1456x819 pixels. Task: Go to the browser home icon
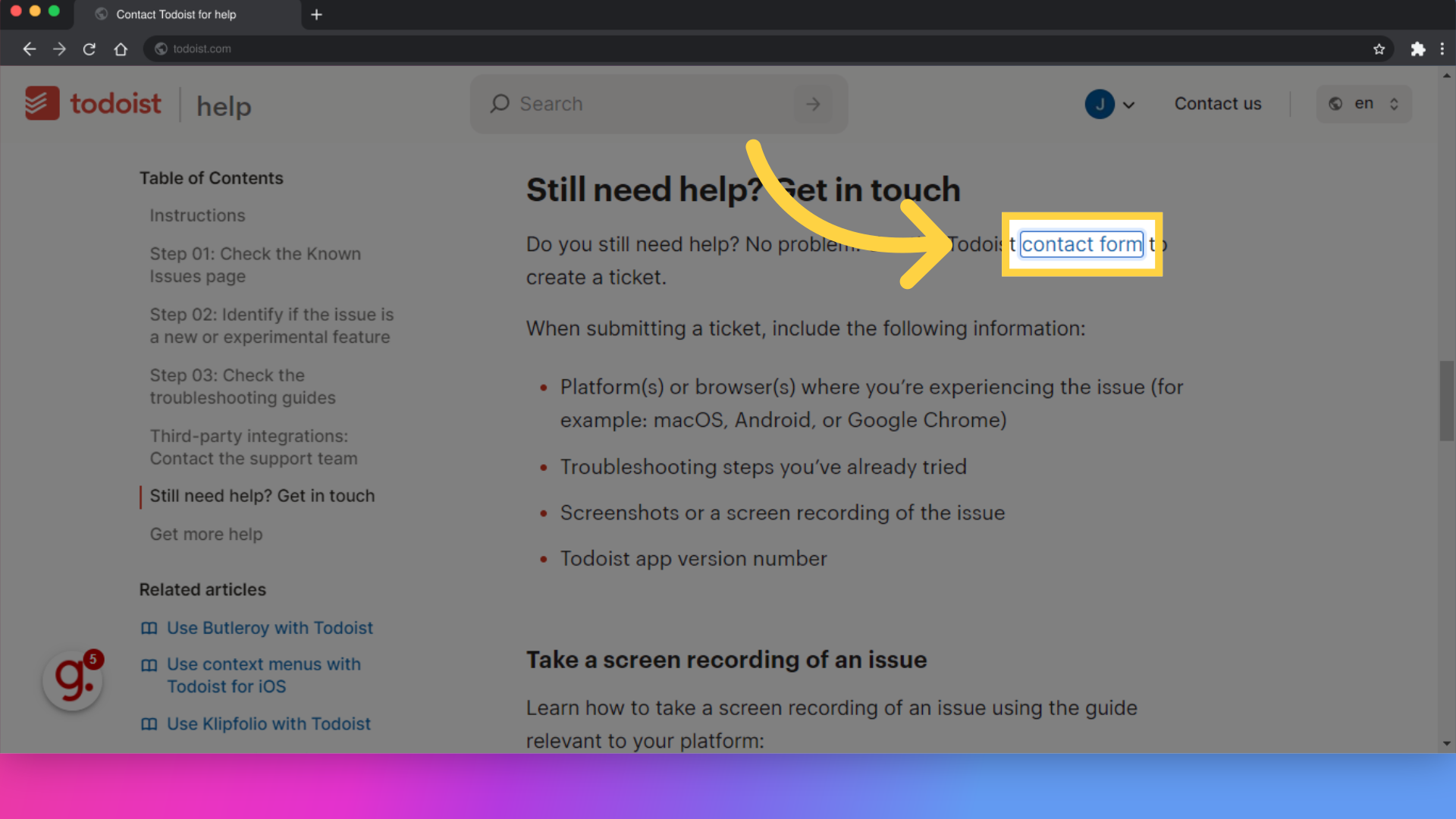point(121,49)
